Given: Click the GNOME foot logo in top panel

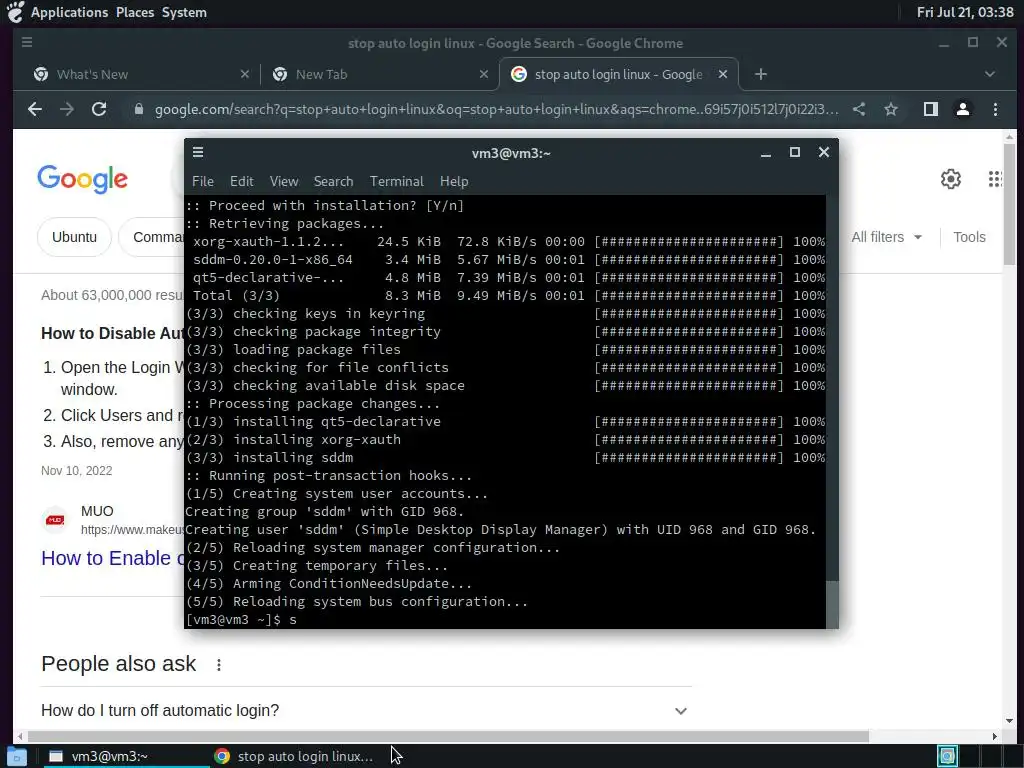Looking at the screenshot, I should click(15, 12).
